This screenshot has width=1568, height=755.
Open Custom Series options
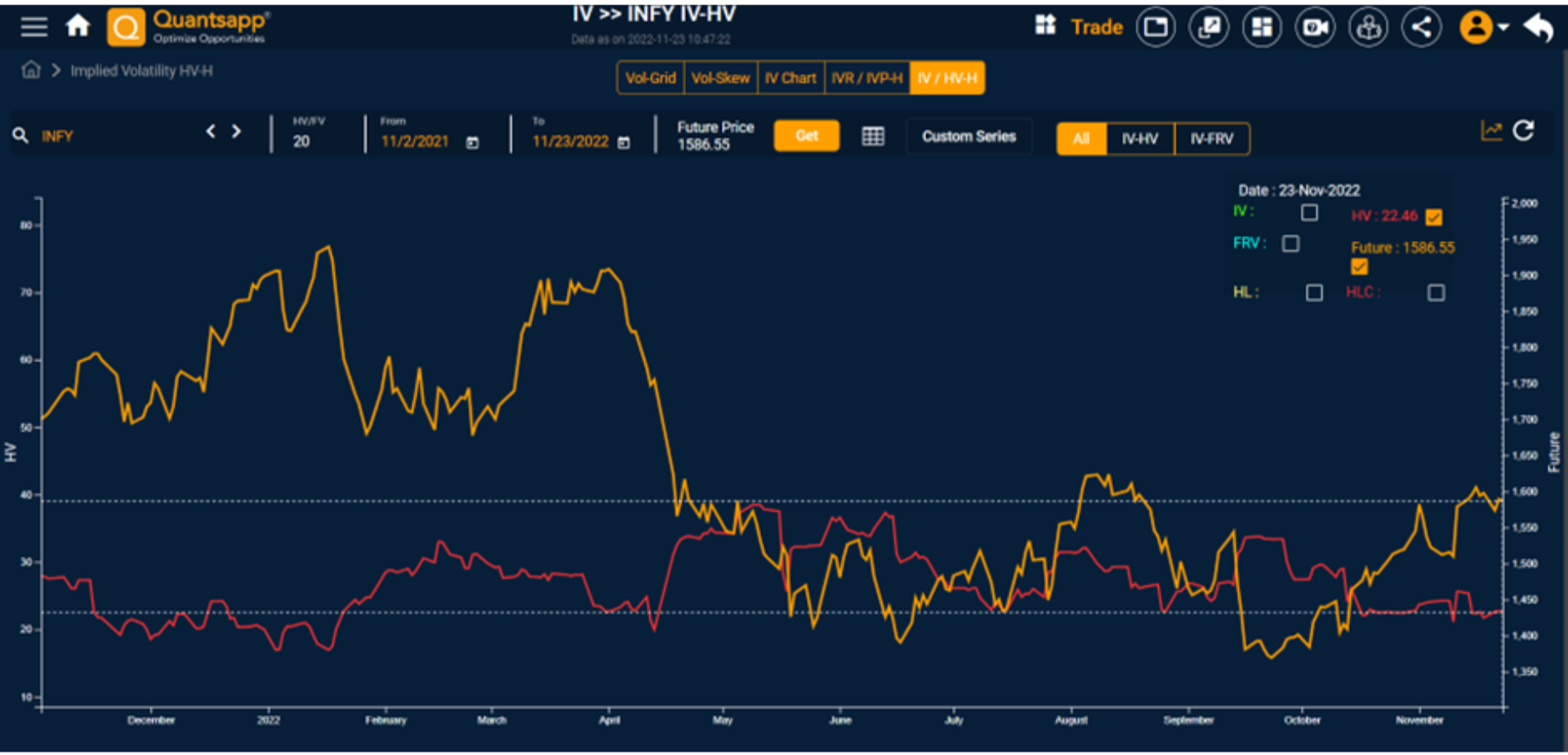(969, 136)
